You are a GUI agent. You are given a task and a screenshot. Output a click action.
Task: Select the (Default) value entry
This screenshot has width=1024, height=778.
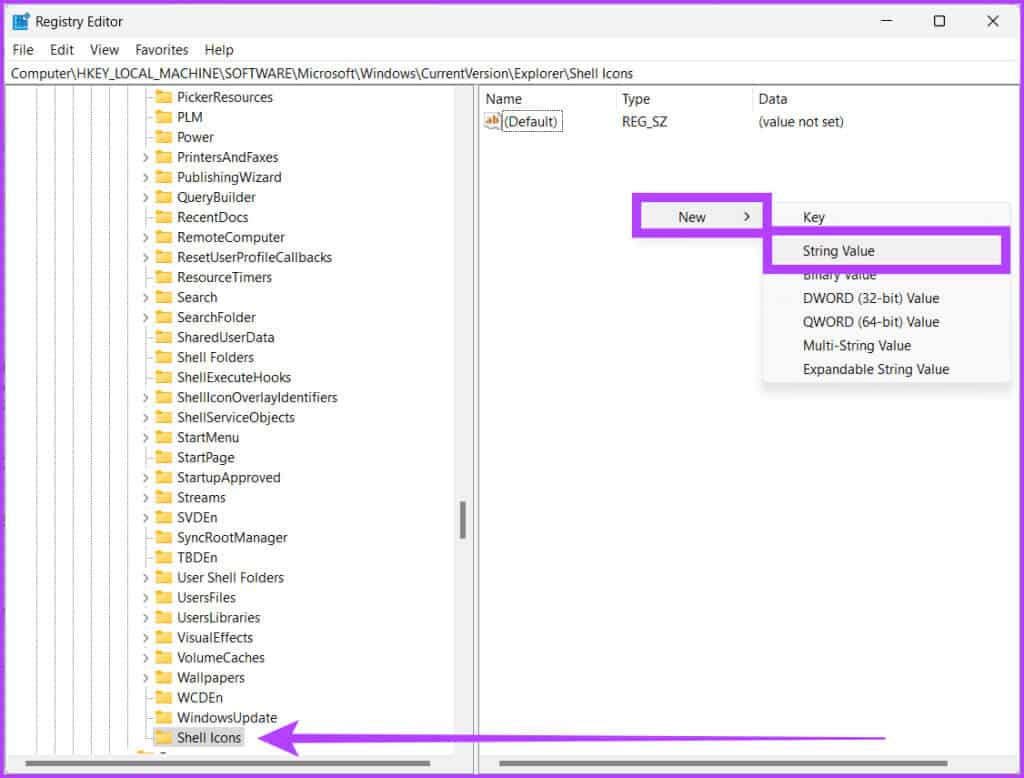click(532, 122)
